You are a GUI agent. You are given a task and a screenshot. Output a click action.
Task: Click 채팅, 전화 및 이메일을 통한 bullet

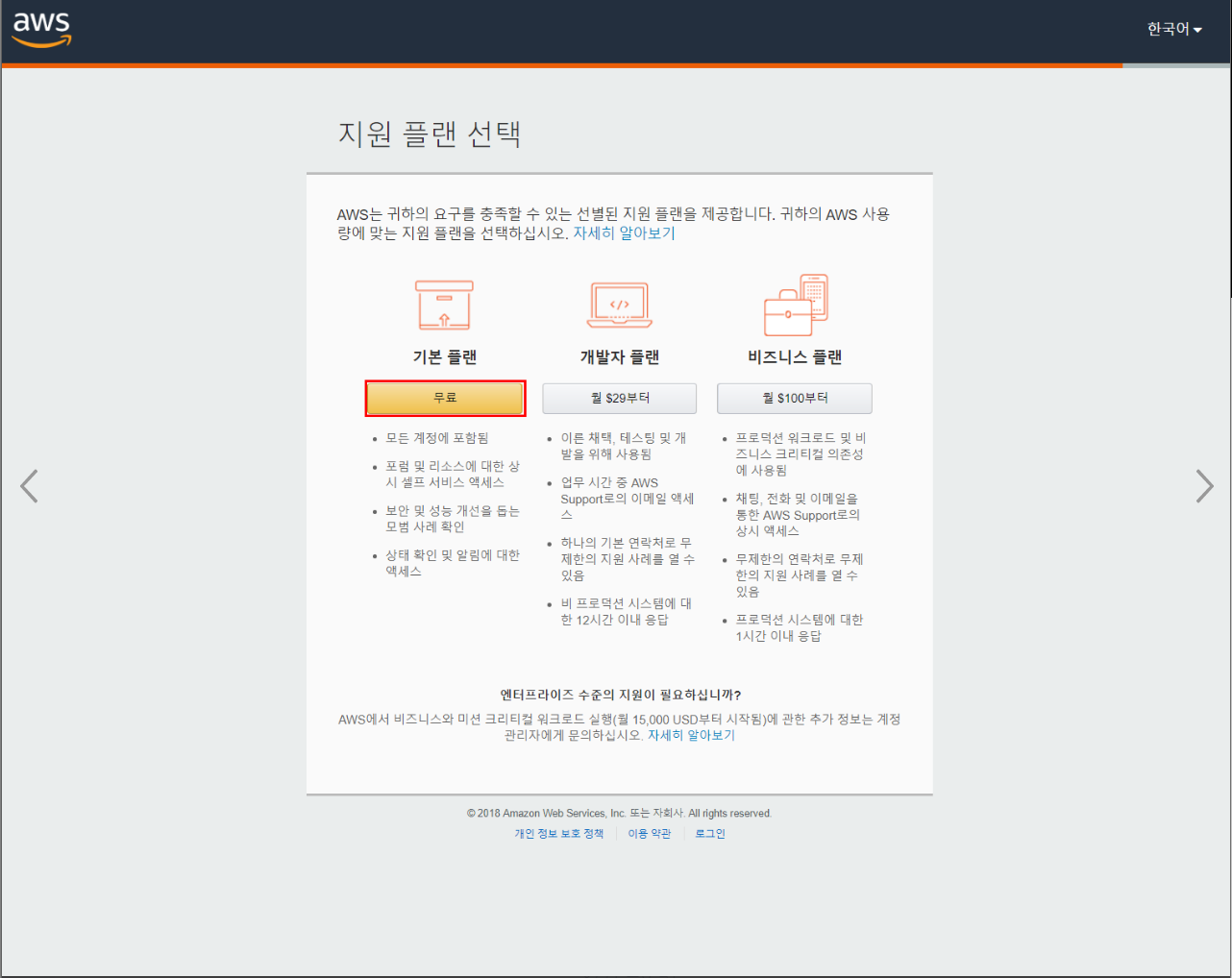pos(799,515)
